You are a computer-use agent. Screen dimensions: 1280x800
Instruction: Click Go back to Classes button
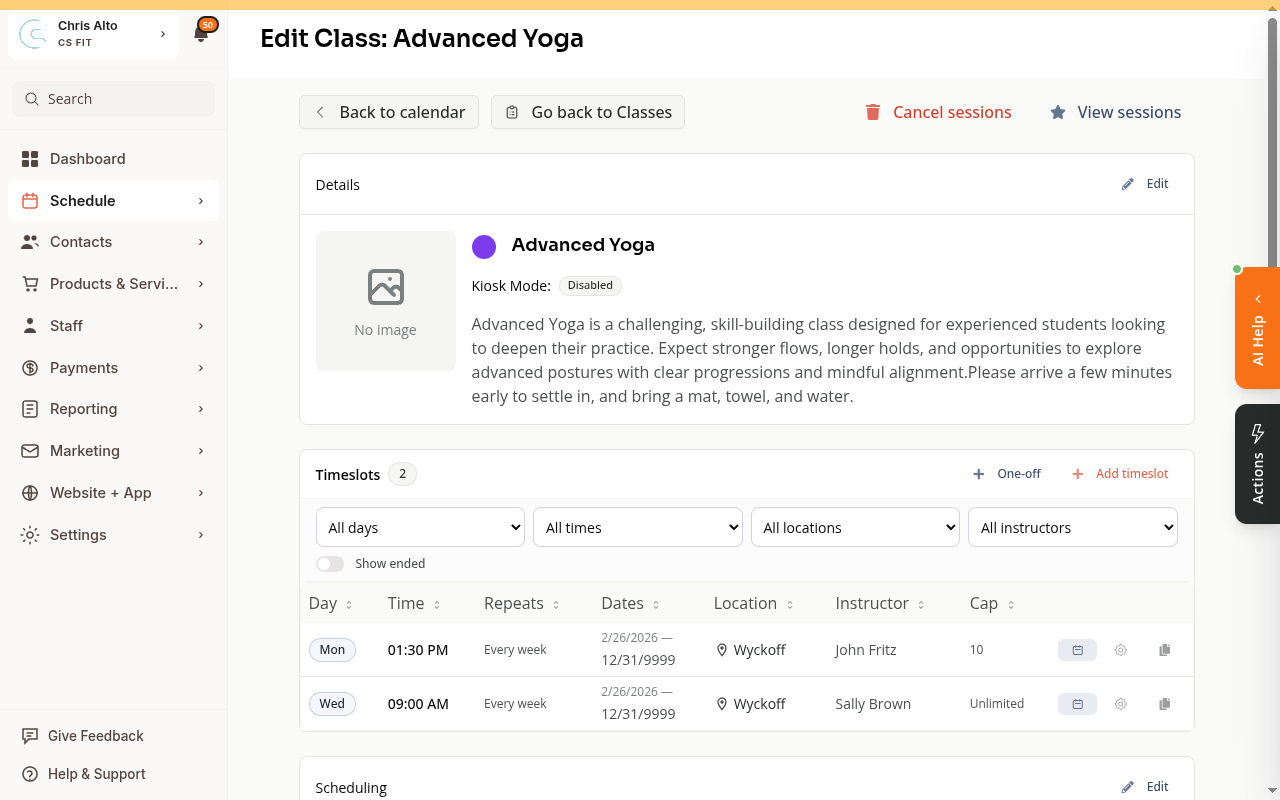pos(588,112)
